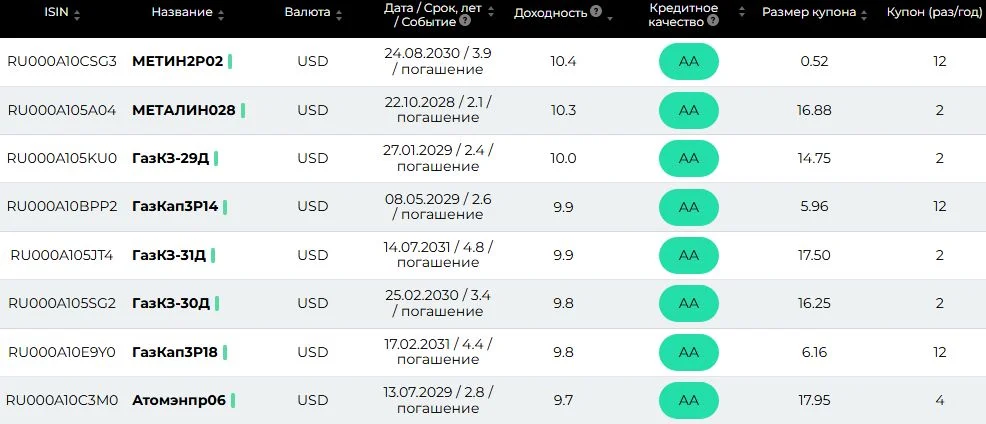Show tooltip for Кредитное качество question mark
Viewport: 986px width, 424px height.
tap(712, 21)
